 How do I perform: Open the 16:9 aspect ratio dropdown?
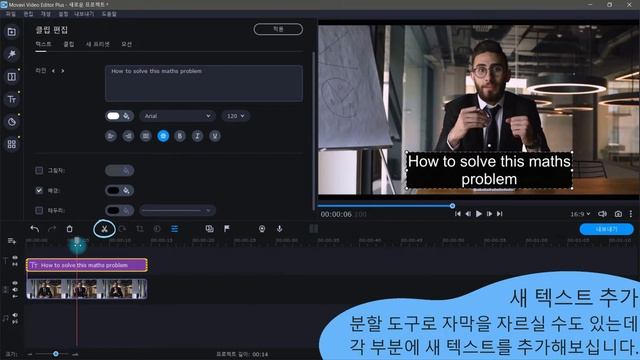[580, 214]
